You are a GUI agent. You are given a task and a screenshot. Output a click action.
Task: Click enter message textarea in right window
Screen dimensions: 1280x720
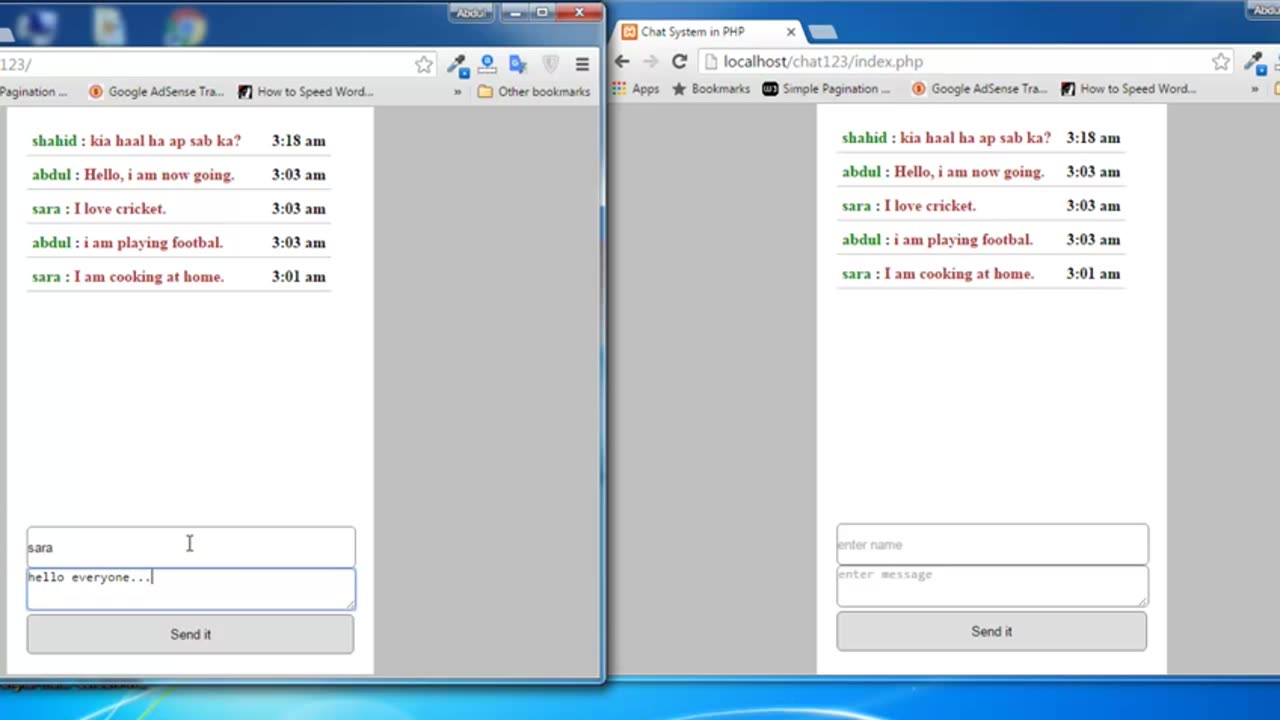click(x=992, y=586)
